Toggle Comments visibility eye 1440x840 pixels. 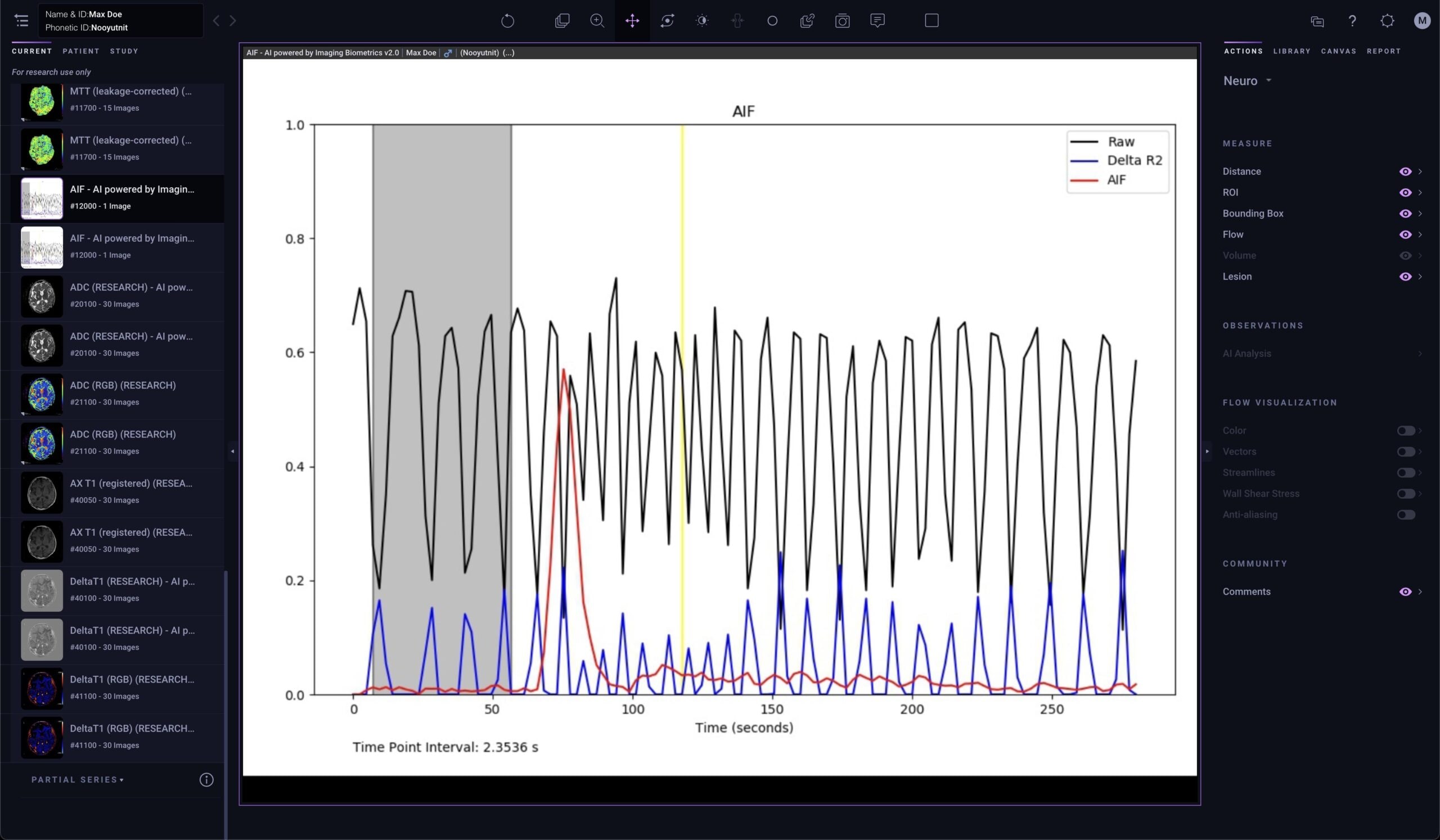[1405, 591]
